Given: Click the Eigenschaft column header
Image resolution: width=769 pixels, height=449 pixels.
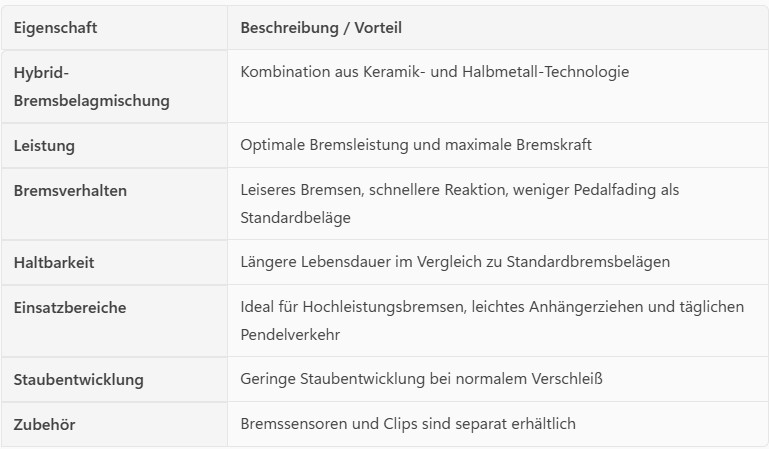Looking at the screenshot, I should coord(55,28).
